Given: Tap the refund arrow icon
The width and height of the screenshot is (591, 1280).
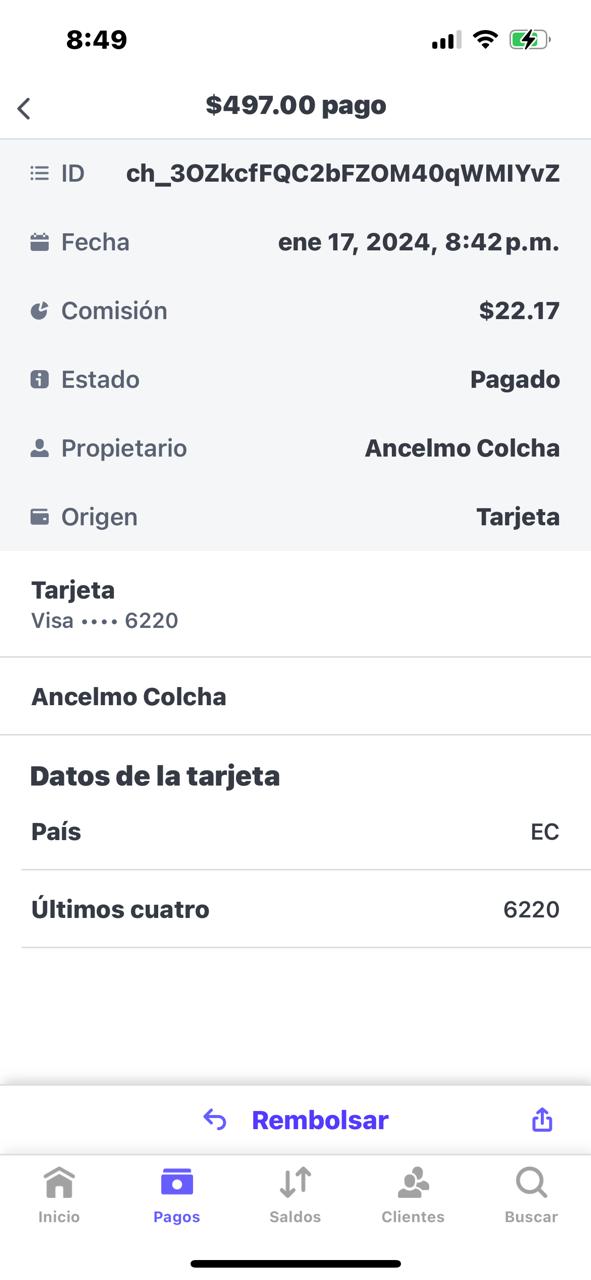Looking at the screenshot, I should pyautogui.click(x=215, y=1120).
